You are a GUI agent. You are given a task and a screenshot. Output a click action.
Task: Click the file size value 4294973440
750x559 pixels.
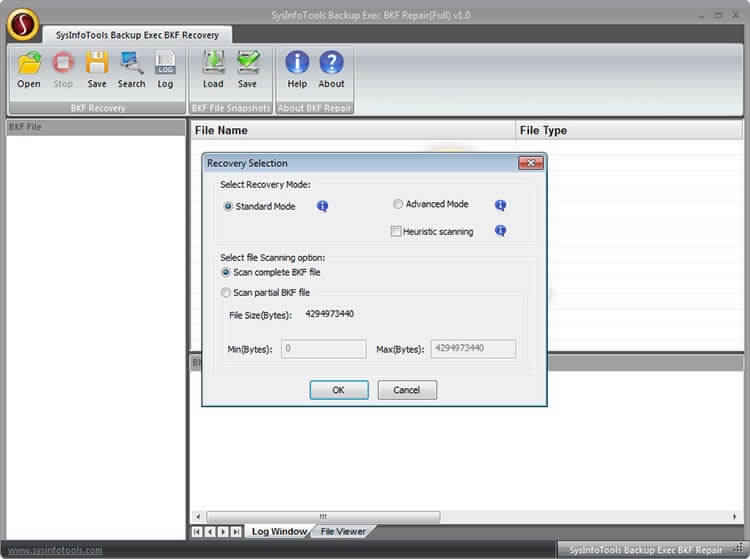pos(330,314)
